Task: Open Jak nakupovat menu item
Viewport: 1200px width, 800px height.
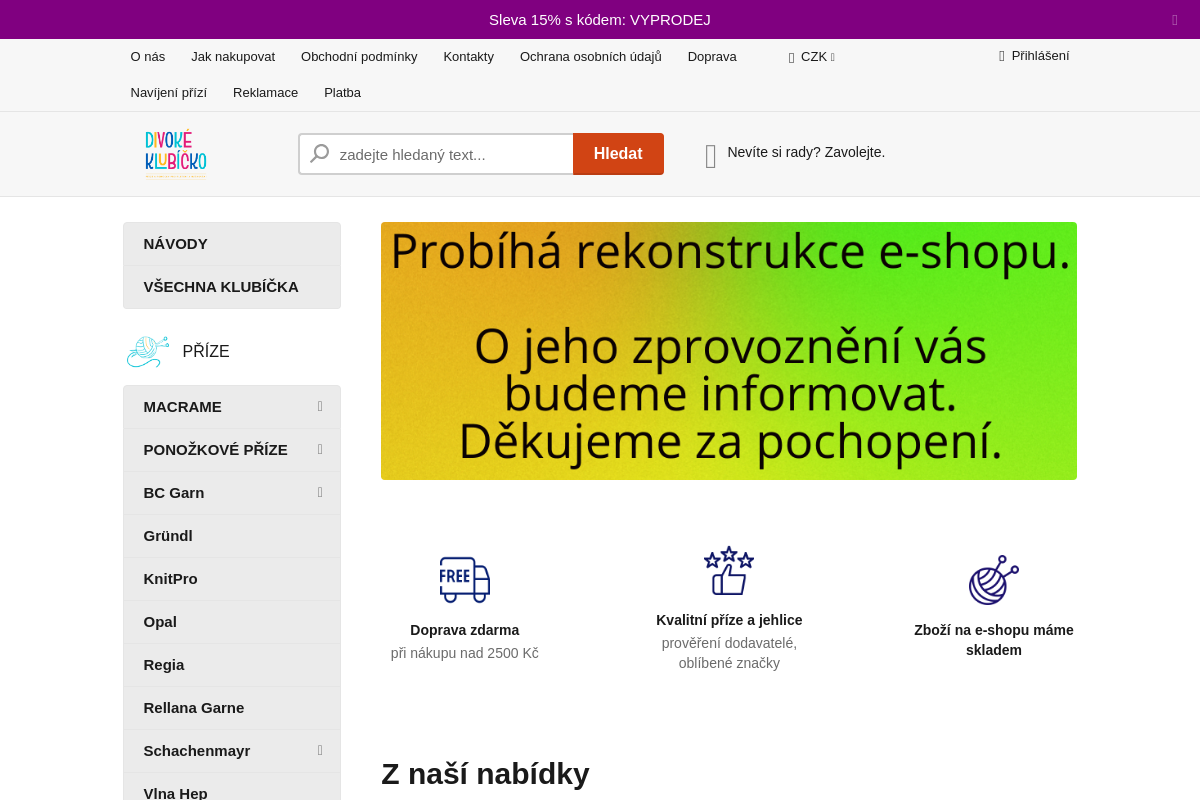Action: pos(233,57)
